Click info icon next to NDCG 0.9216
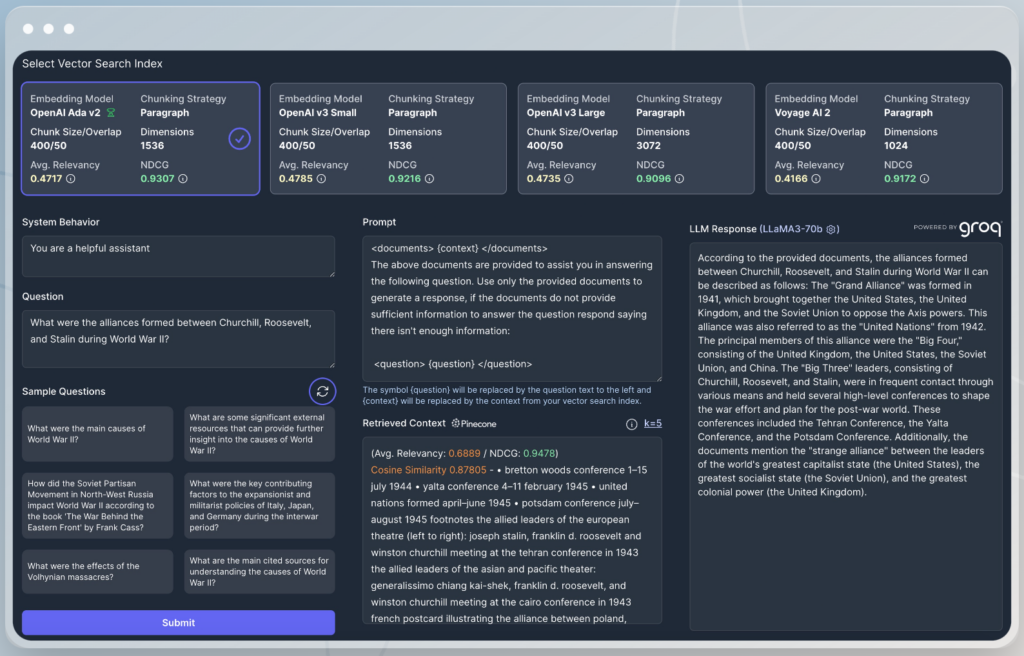The image size is (1024, 656). 429,178
